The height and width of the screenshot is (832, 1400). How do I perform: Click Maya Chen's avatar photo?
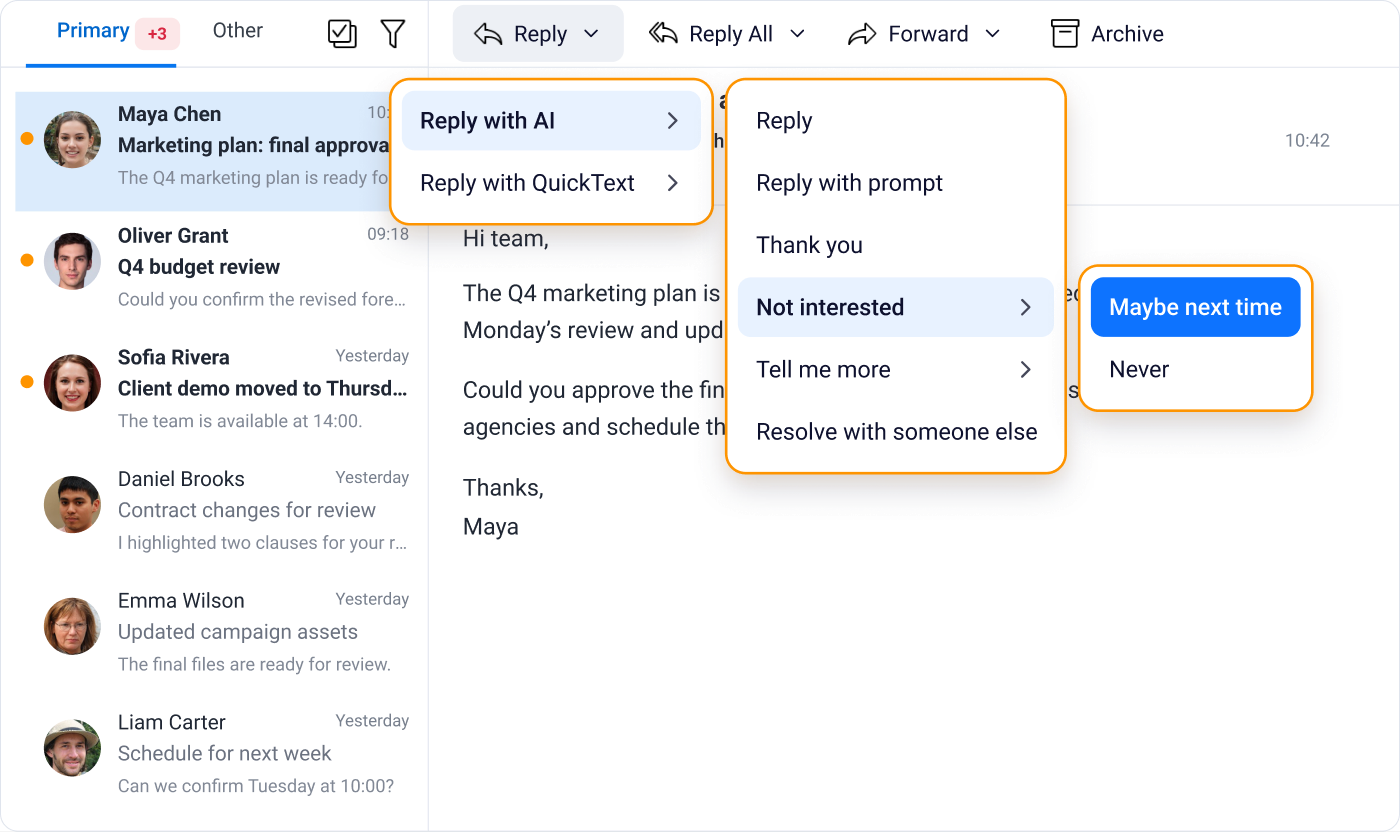[x=72, y=139]
